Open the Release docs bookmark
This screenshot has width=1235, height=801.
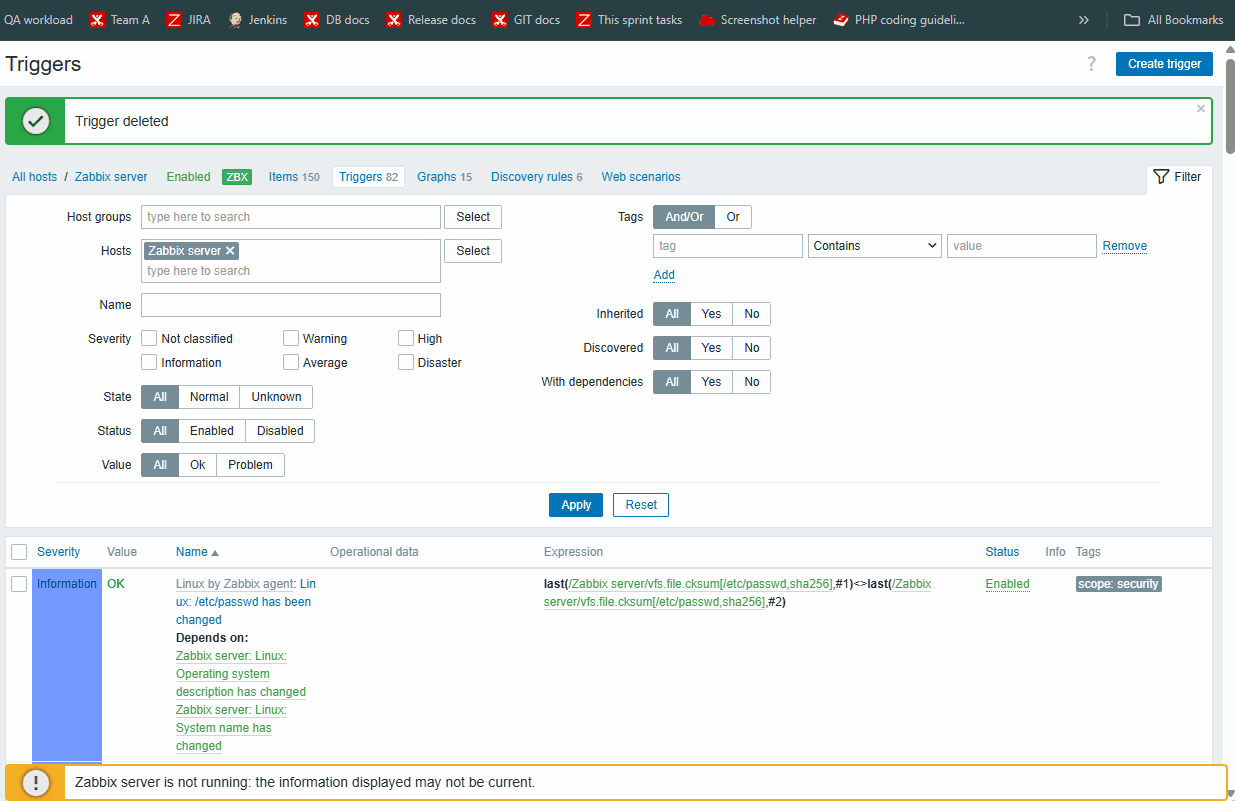pyautogui.click(x=431, y=20)
